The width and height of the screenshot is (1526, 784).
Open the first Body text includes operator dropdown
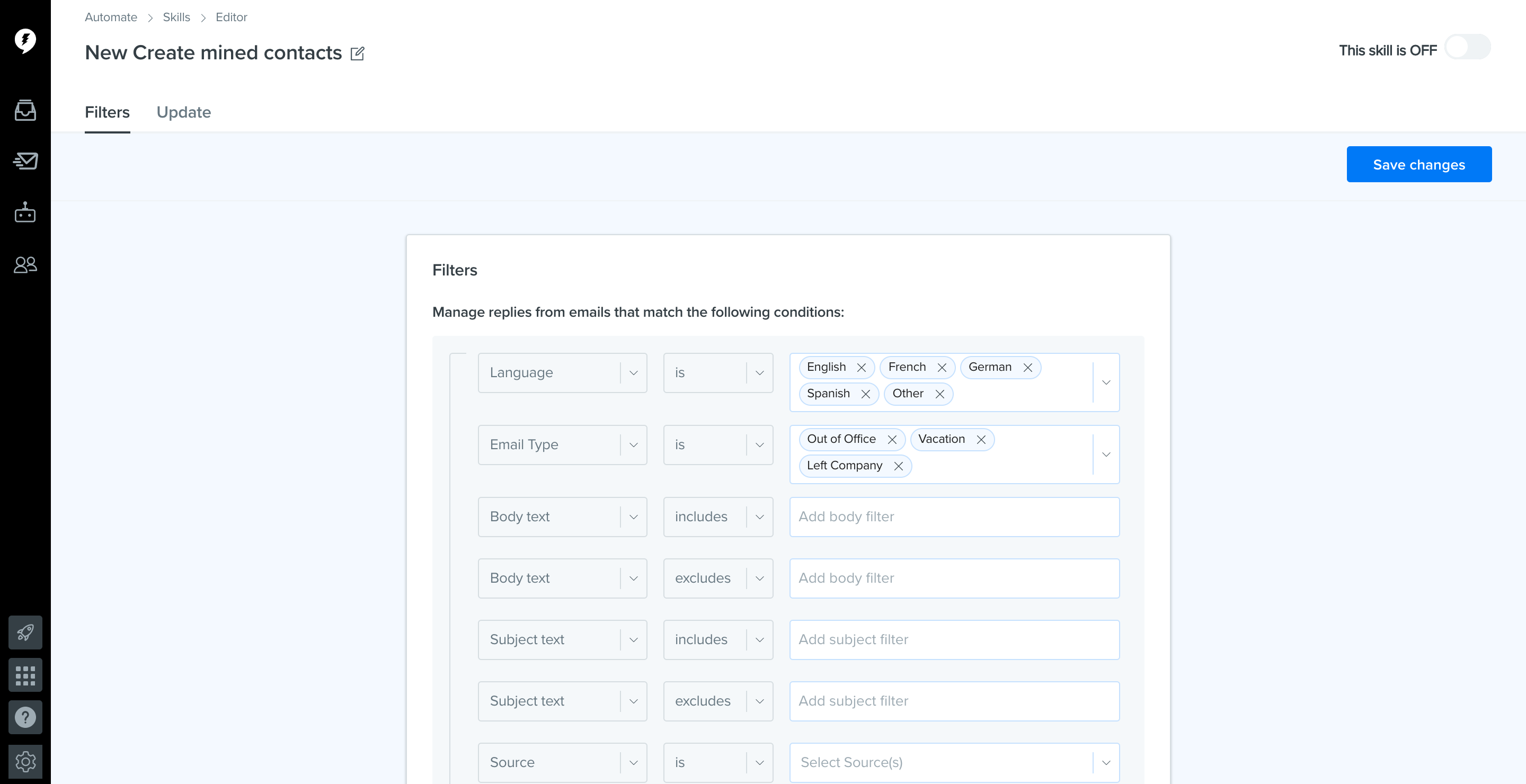tap(718, 517)
